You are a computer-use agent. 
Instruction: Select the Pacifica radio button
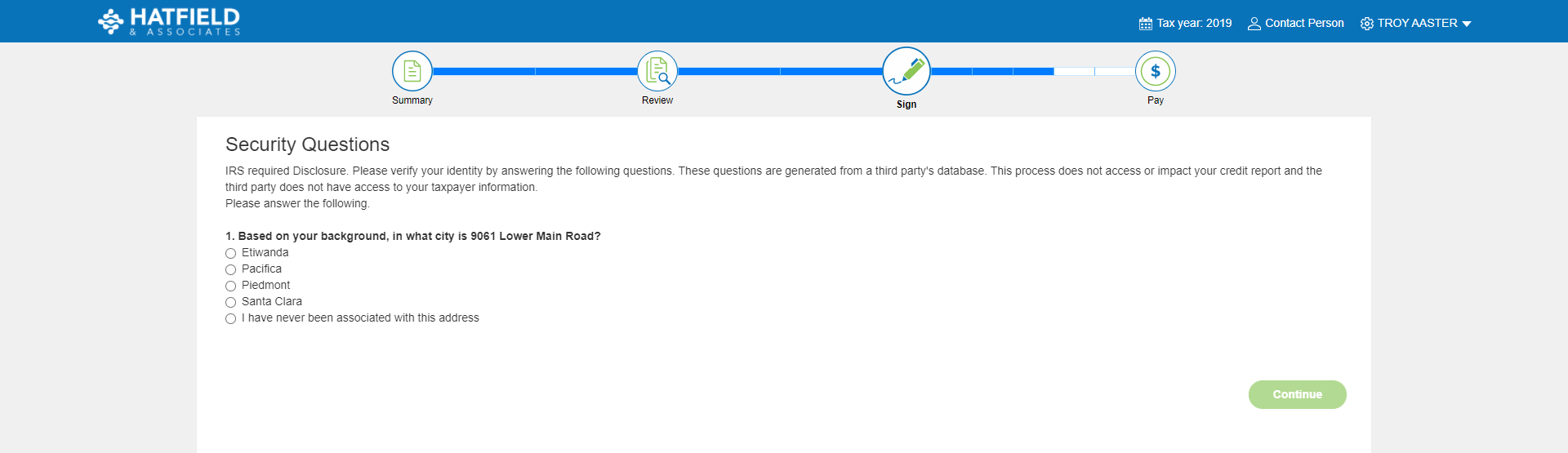coord(231,269)
